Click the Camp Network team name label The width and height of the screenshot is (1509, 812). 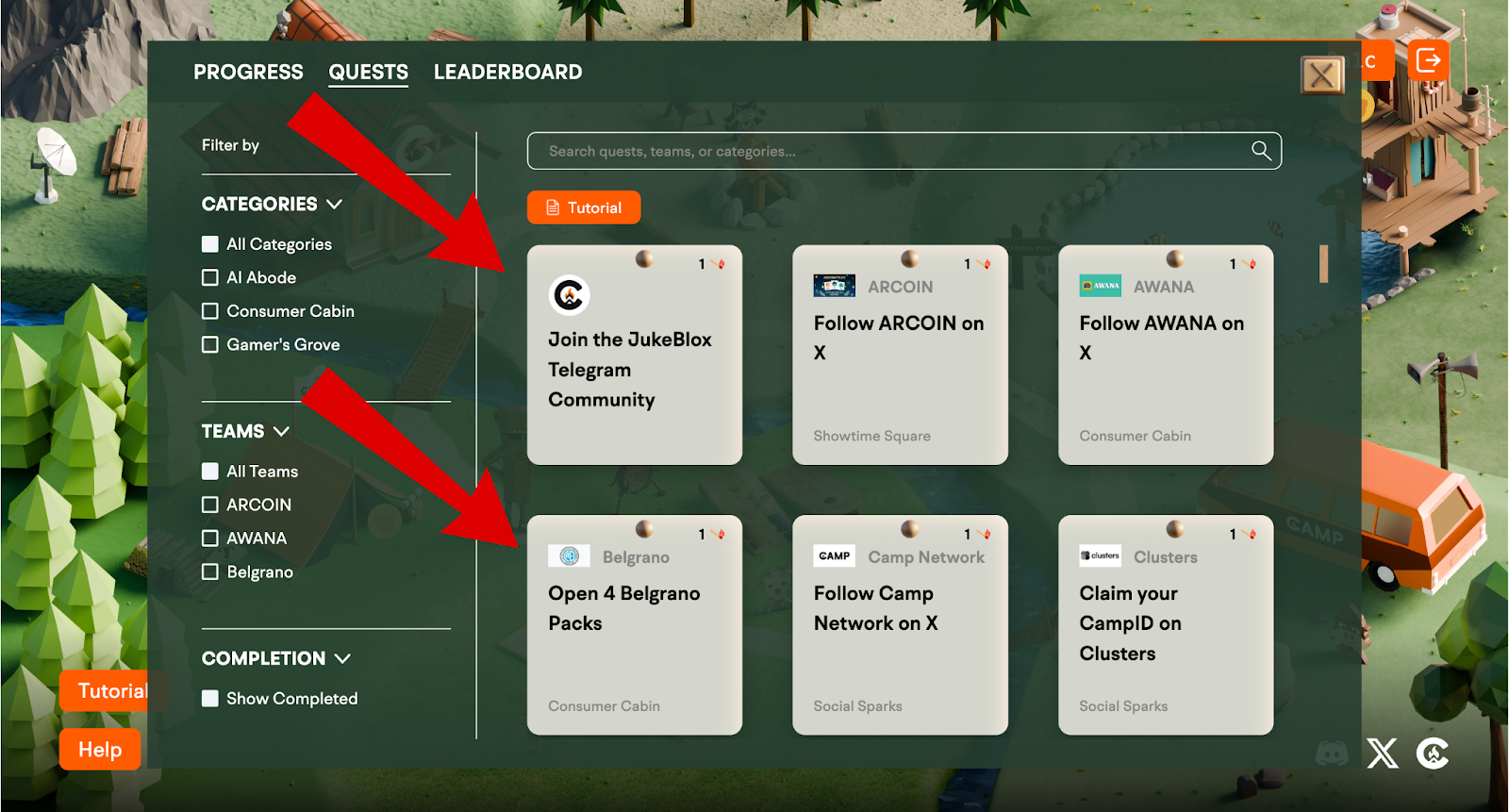click(926, 557)
